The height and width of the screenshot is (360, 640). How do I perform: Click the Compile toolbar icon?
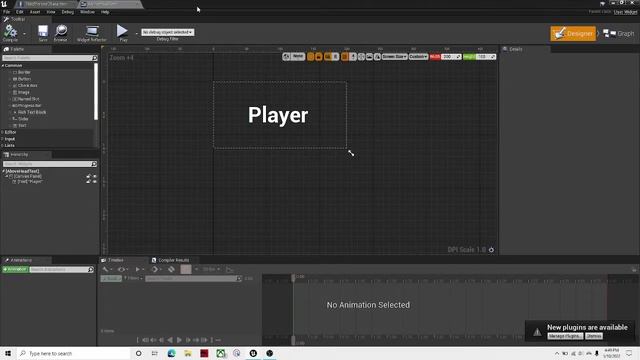[10, 33]
